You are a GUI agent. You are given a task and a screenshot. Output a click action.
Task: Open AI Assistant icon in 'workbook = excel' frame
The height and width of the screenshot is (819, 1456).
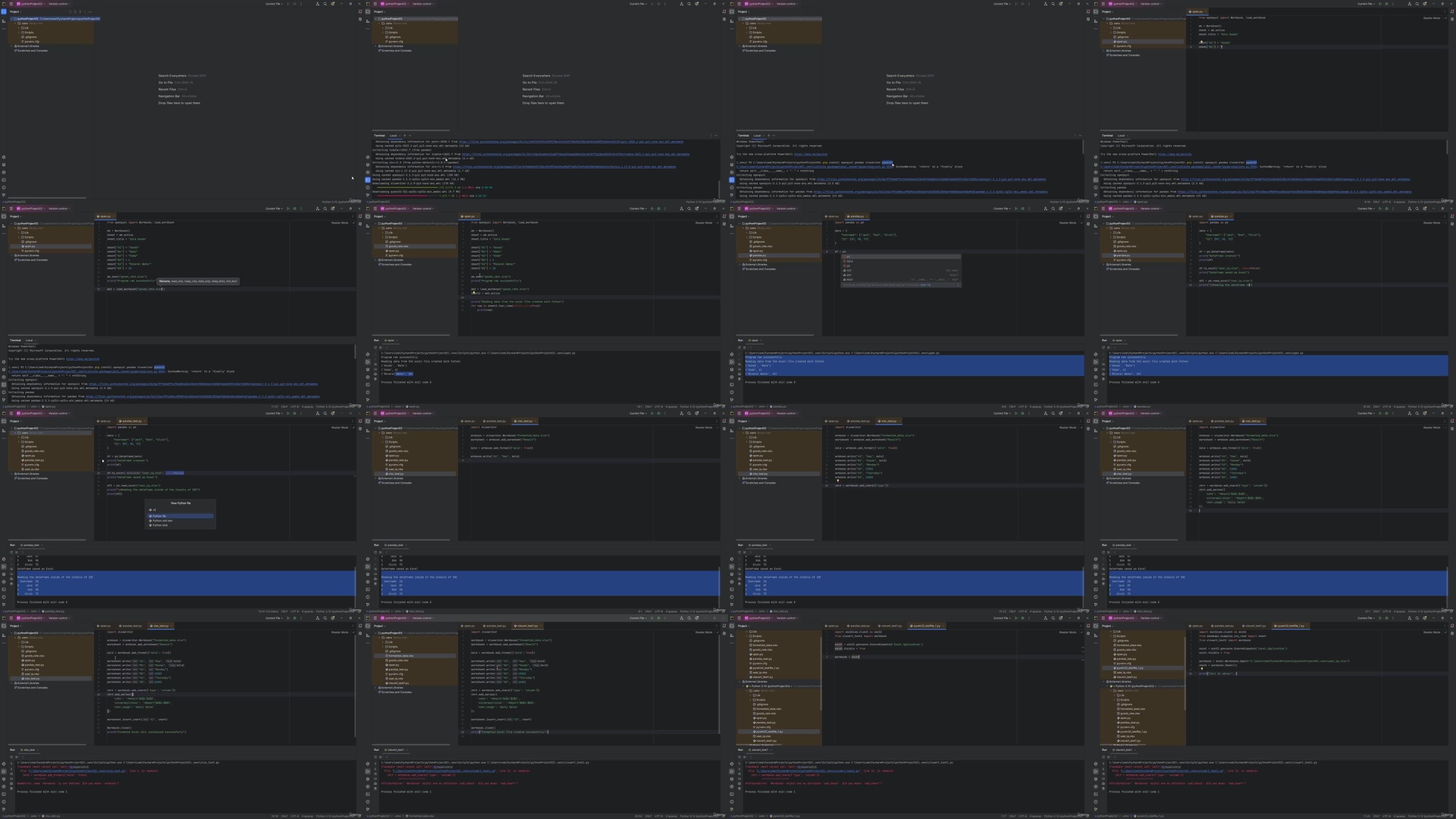click(x=1088, y=634)
